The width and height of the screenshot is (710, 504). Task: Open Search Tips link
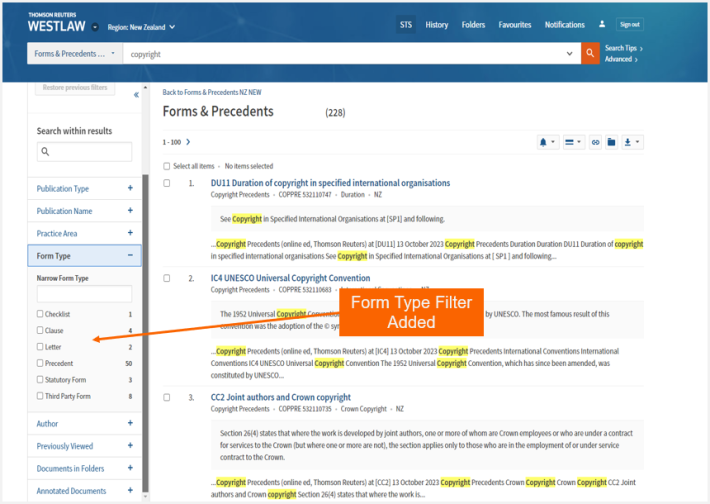click(x=624, y=48)
